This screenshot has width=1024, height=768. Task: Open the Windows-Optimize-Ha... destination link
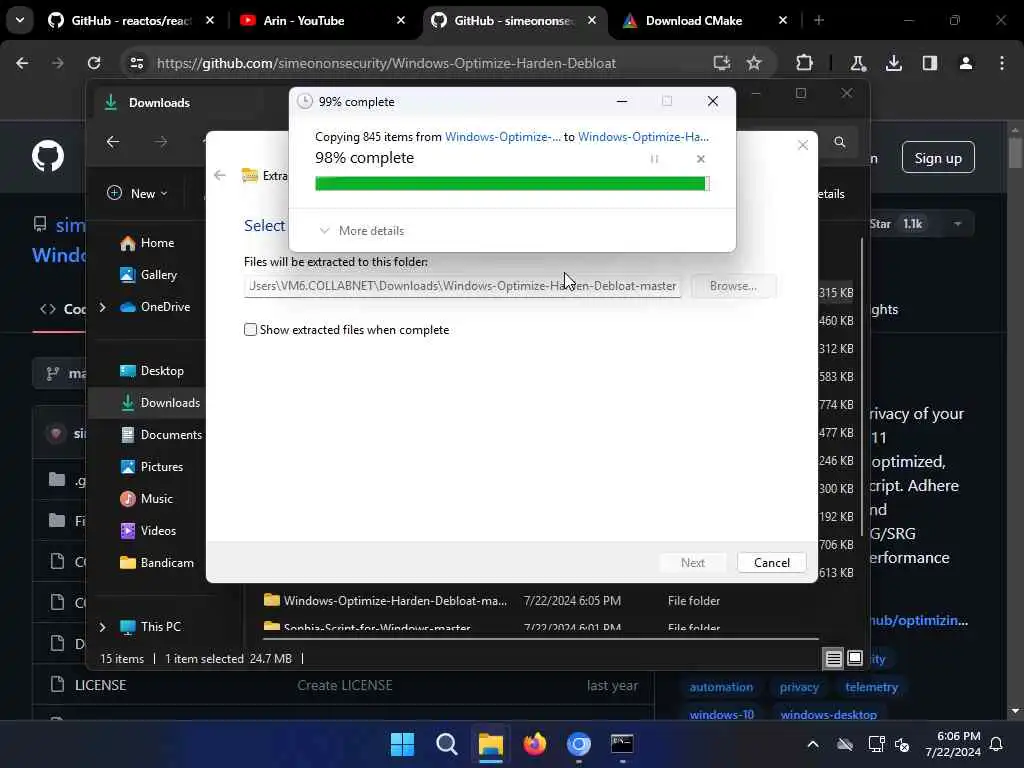643,136
